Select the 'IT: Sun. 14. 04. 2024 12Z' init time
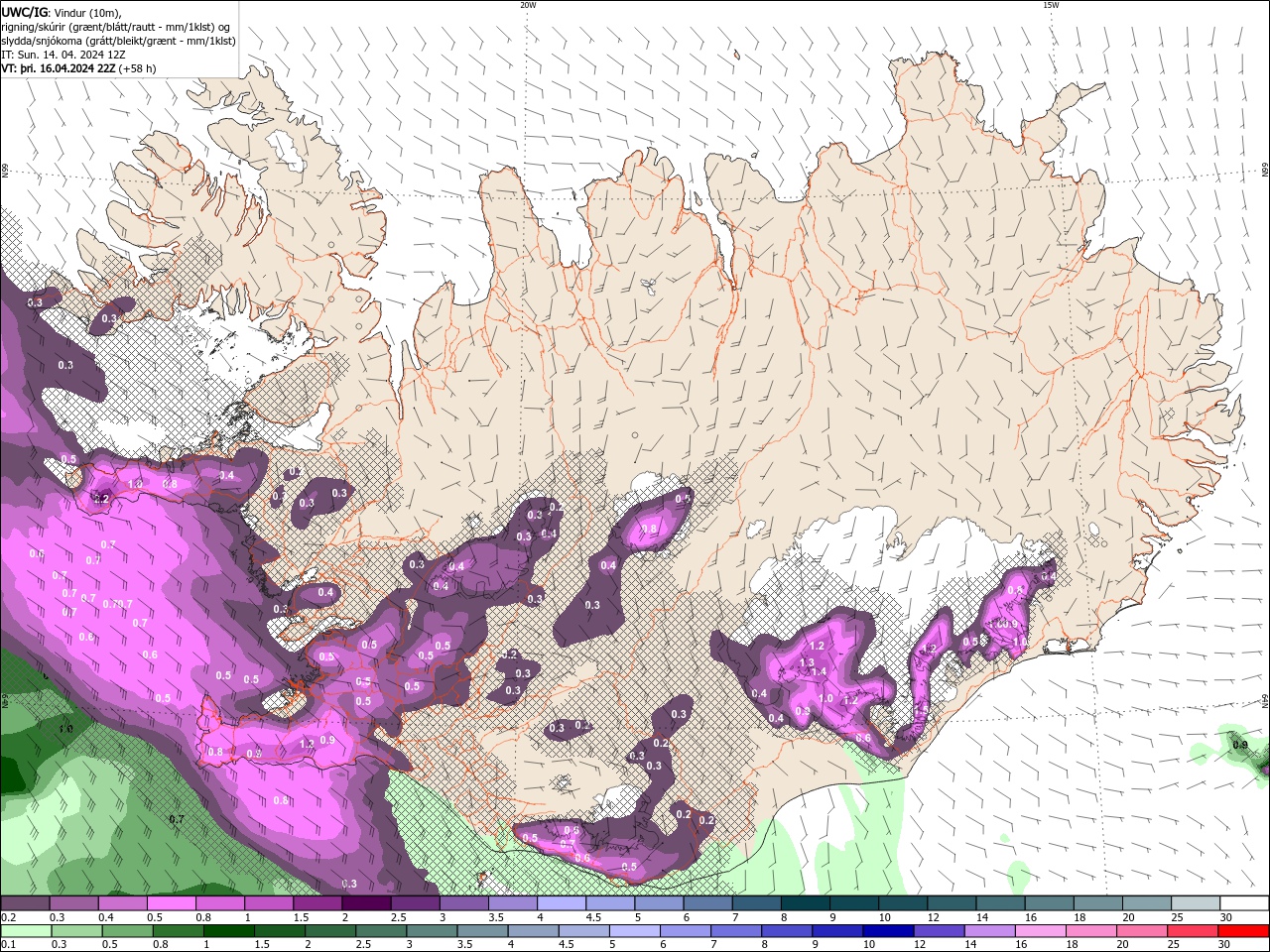Screen dimensions: 1270x952 (x=65, y=55)
